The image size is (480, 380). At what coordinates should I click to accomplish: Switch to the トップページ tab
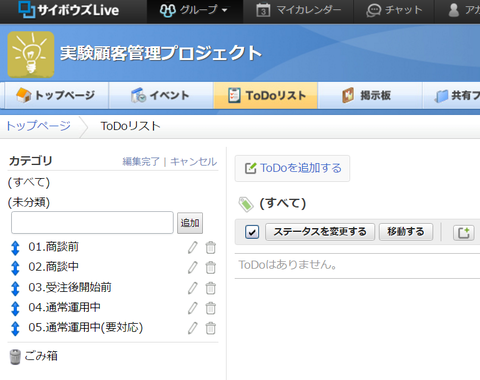pyautogui.click(x=56, y=95)
